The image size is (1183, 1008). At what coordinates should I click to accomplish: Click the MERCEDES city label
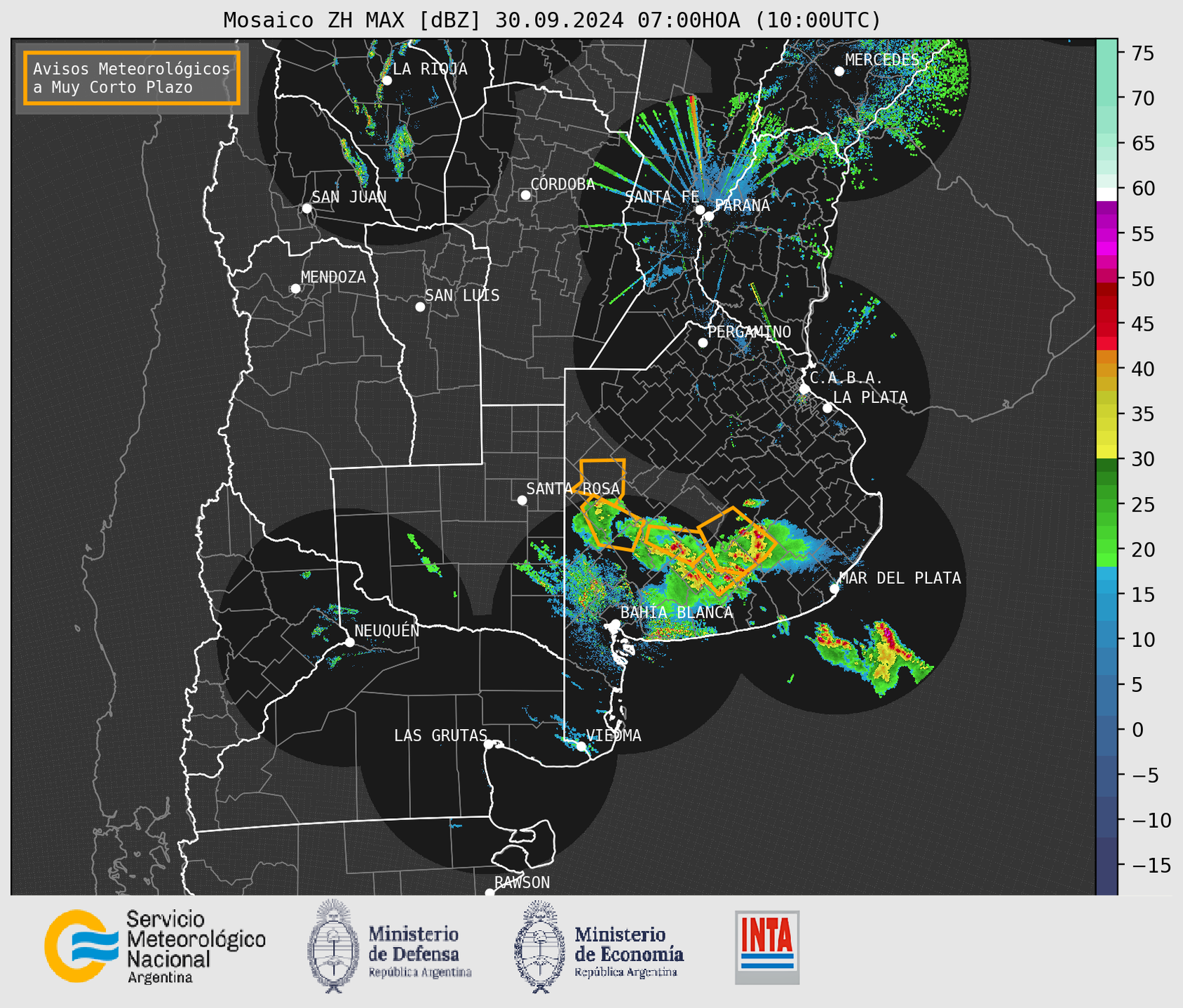click(882, 60)
